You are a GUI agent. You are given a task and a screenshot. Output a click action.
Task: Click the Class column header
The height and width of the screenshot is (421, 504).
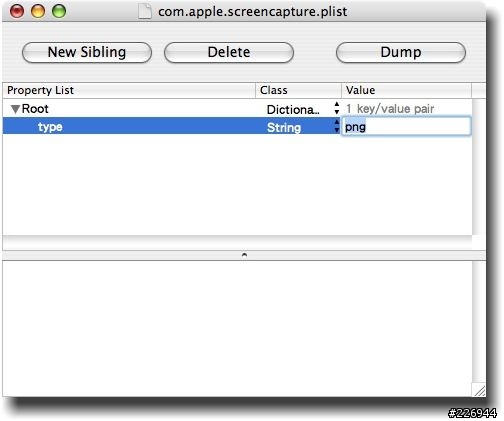pos(299,90)
